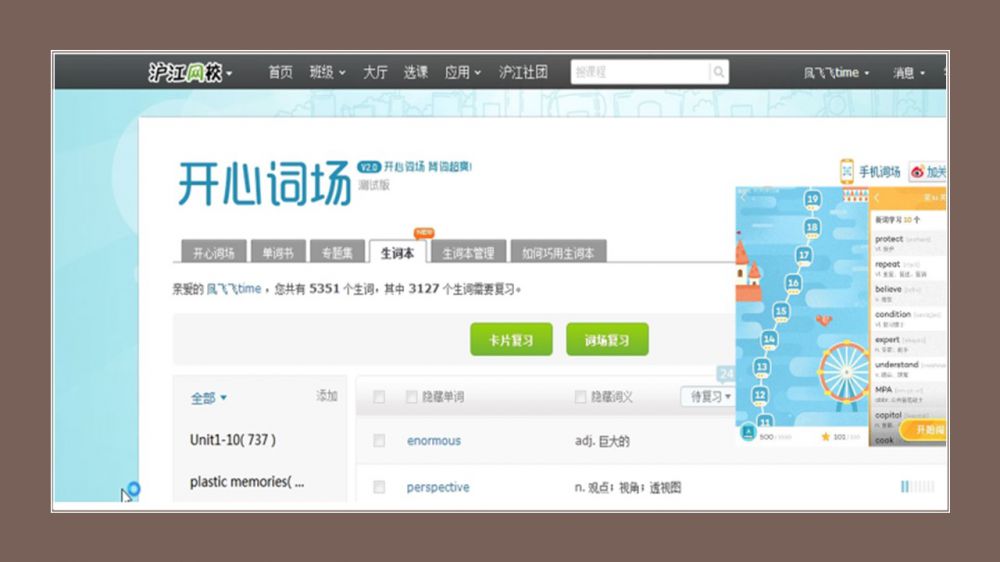Switch to the 生词本管理 tab
Viewport: 1000px width, 562px height.
[x=469, y=253]
